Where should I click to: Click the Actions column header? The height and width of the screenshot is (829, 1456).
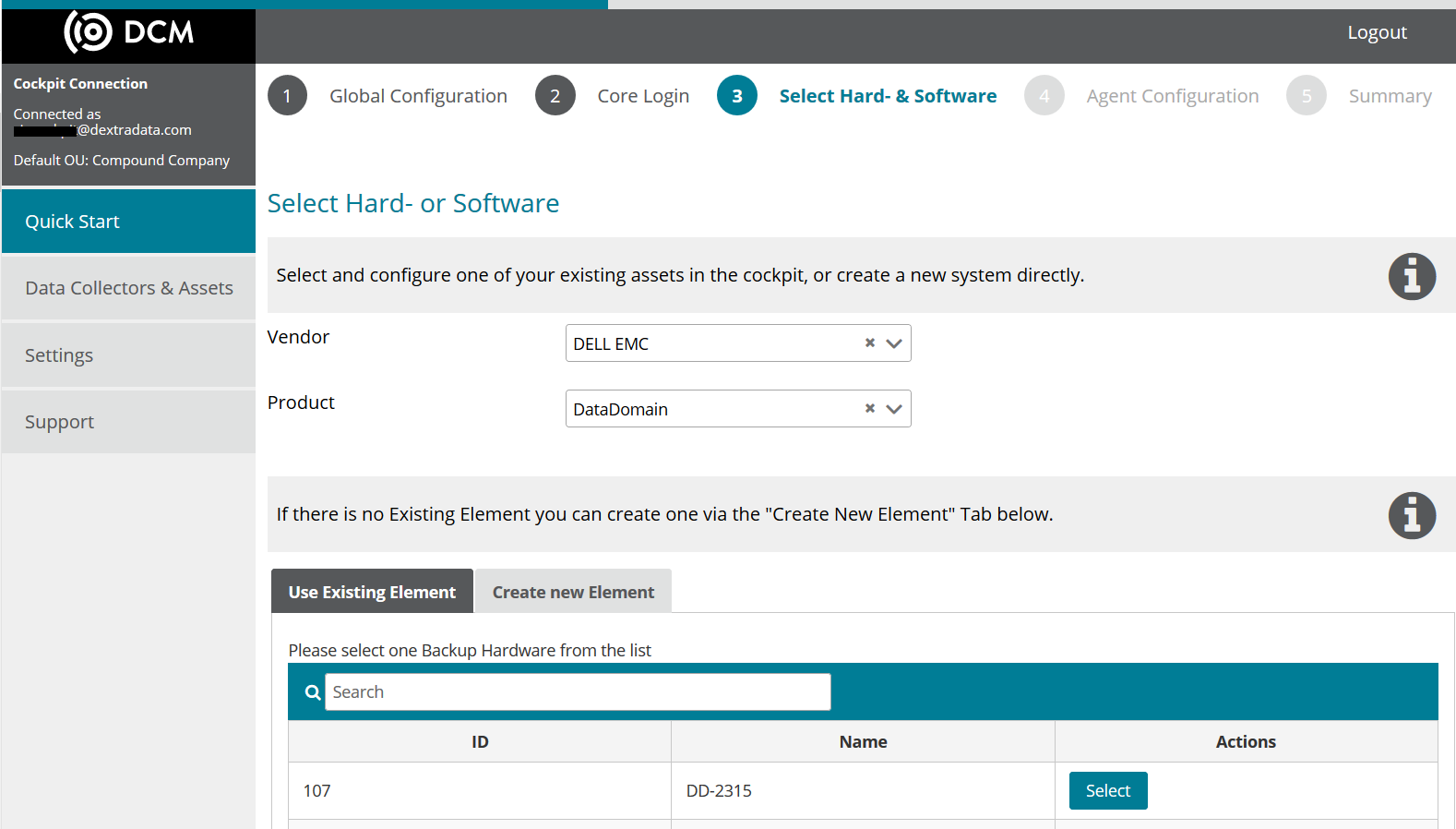point(1246,741)
